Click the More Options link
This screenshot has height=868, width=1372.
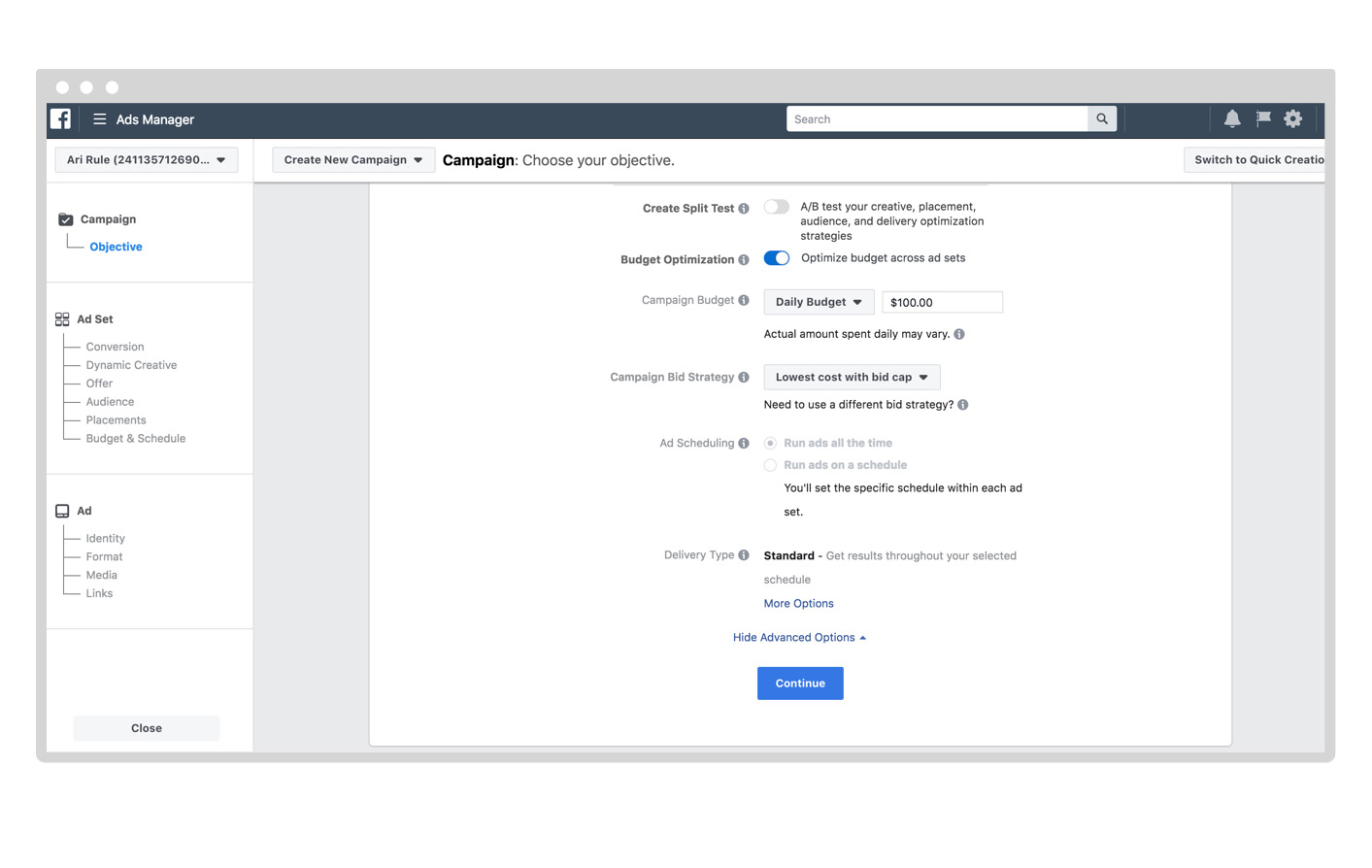(798, 604)
